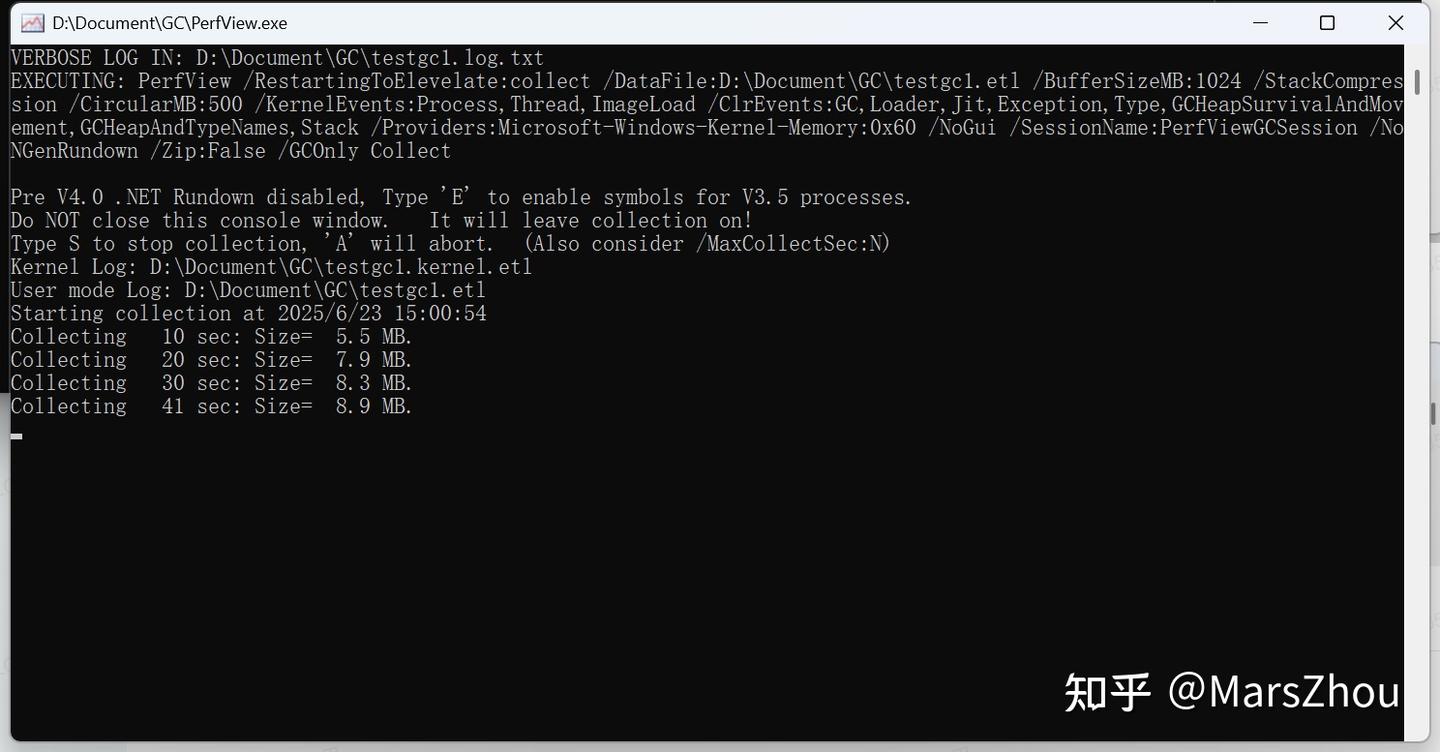The height and width of the screenshot is (752, 1440).
Task: Click the Kernel Log path line
Action: [x=271, y=267]
